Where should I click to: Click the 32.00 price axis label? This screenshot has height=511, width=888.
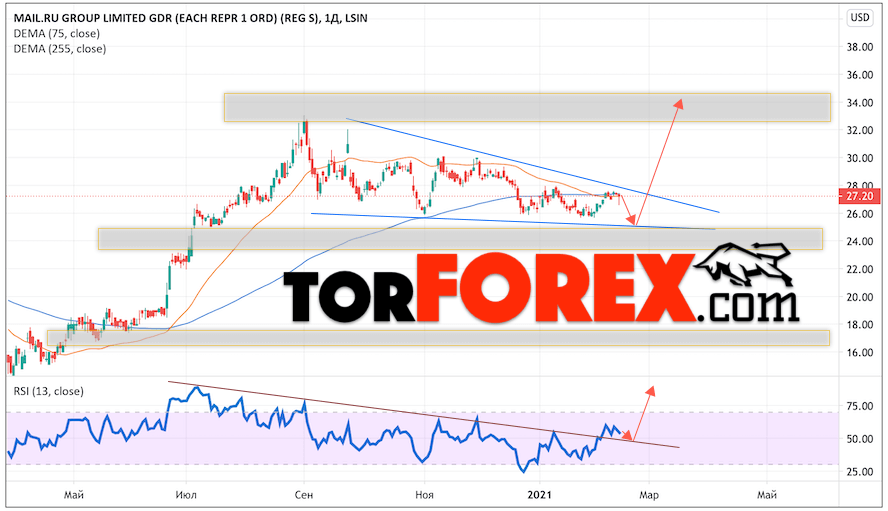coord(859,130)
